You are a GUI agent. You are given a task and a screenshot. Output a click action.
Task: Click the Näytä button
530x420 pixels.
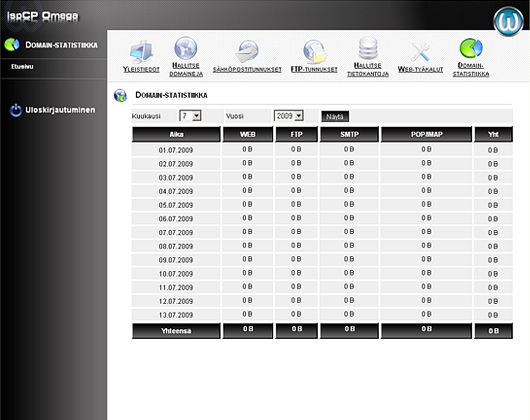335,117
